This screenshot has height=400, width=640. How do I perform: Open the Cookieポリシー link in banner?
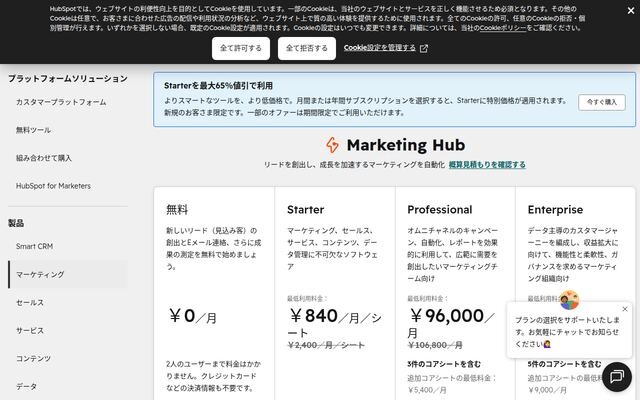pyautogui.click(x=503, y=28)
